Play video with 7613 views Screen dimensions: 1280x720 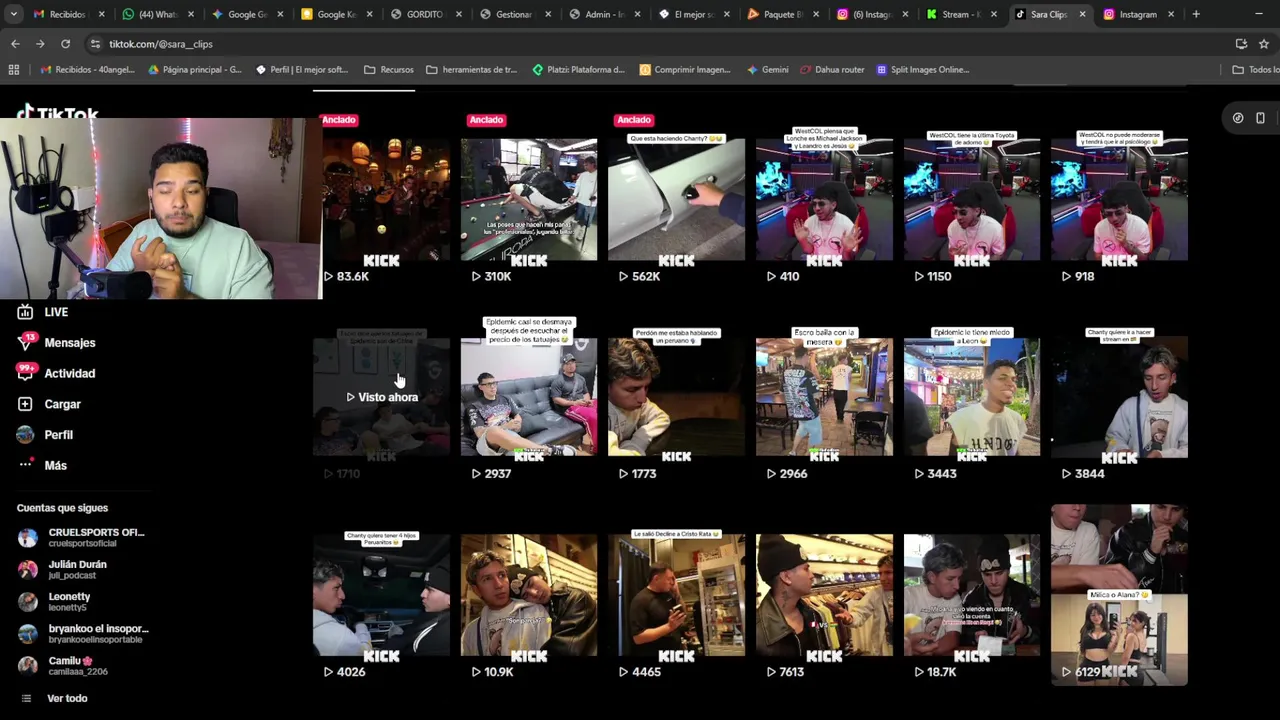(824, 595)
